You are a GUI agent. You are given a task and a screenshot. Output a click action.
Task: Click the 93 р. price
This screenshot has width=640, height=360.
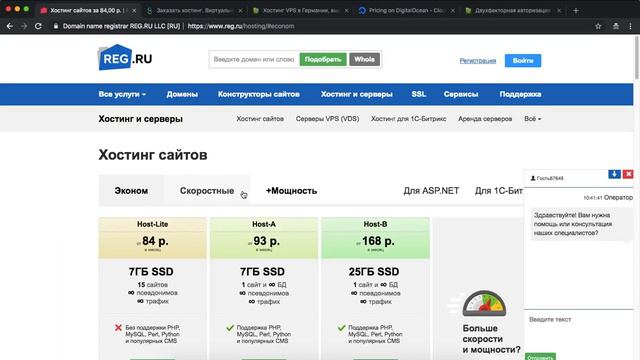pos(267,241)
